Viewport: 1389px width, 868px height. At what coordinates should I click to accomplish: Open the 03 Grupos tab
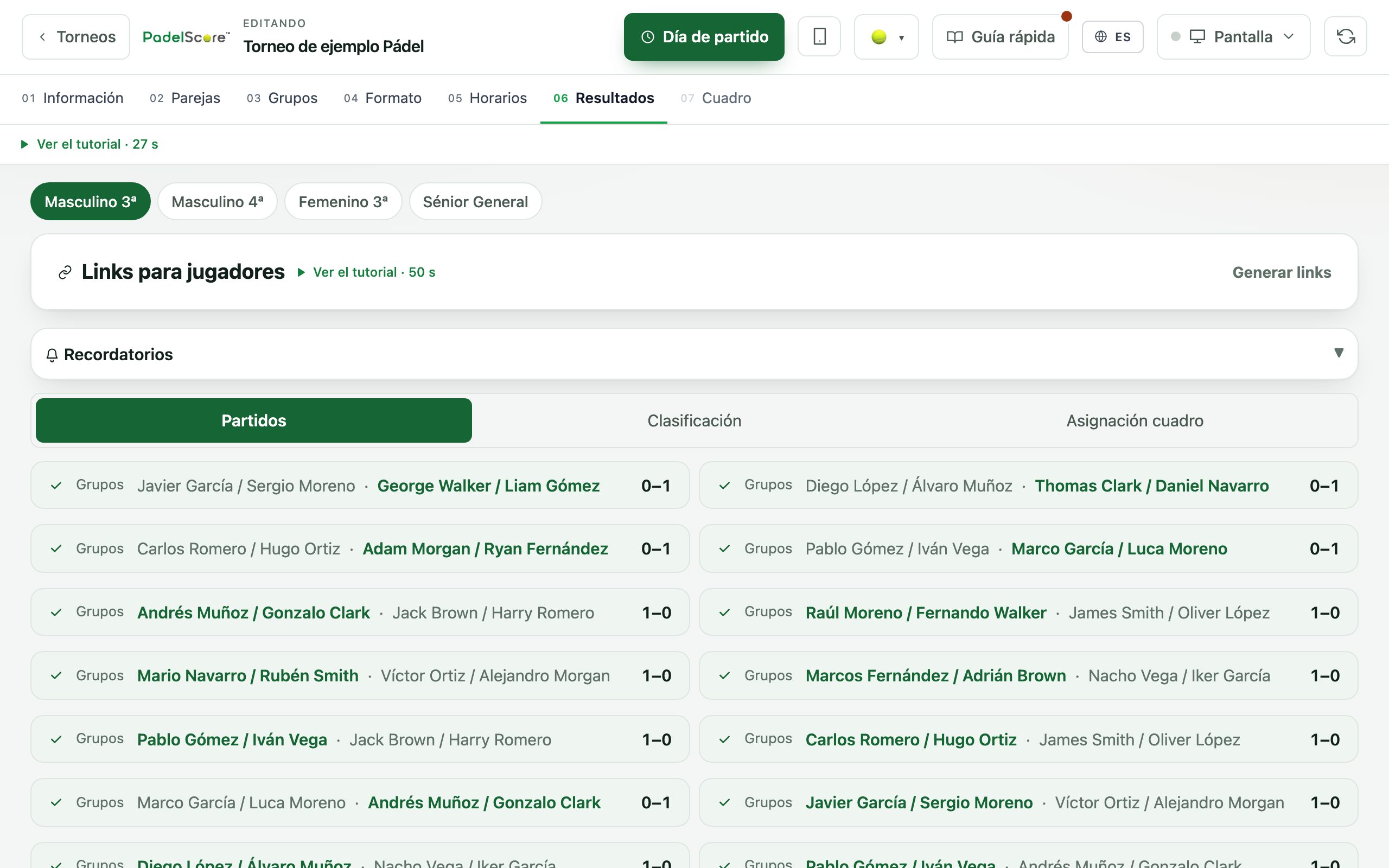[282, 98]
